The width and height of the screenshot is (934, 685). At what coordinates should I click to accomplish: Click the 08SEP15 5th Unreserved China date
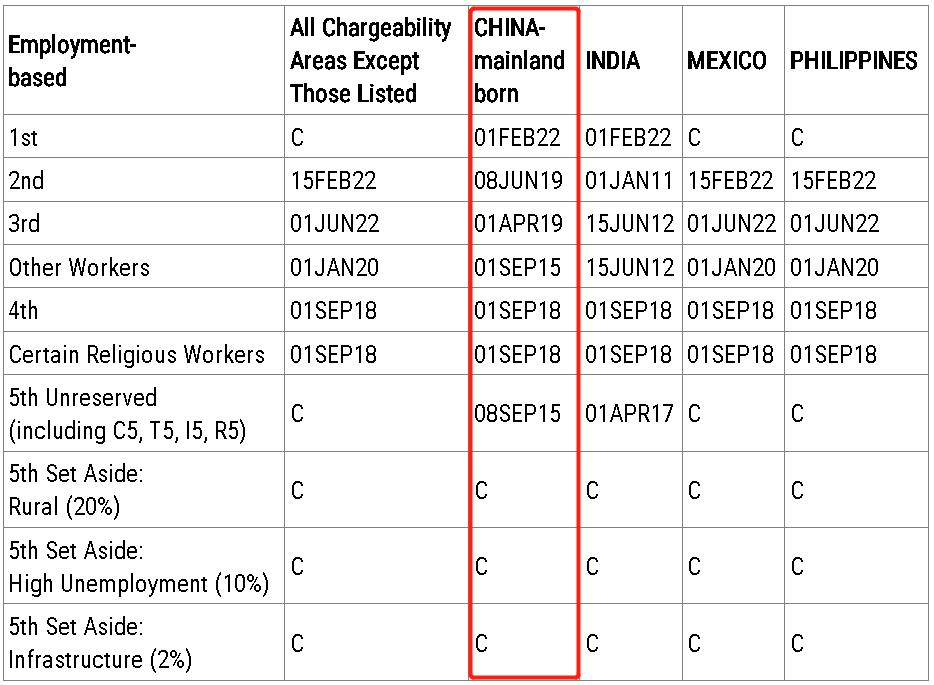click(x=518, y=413)
